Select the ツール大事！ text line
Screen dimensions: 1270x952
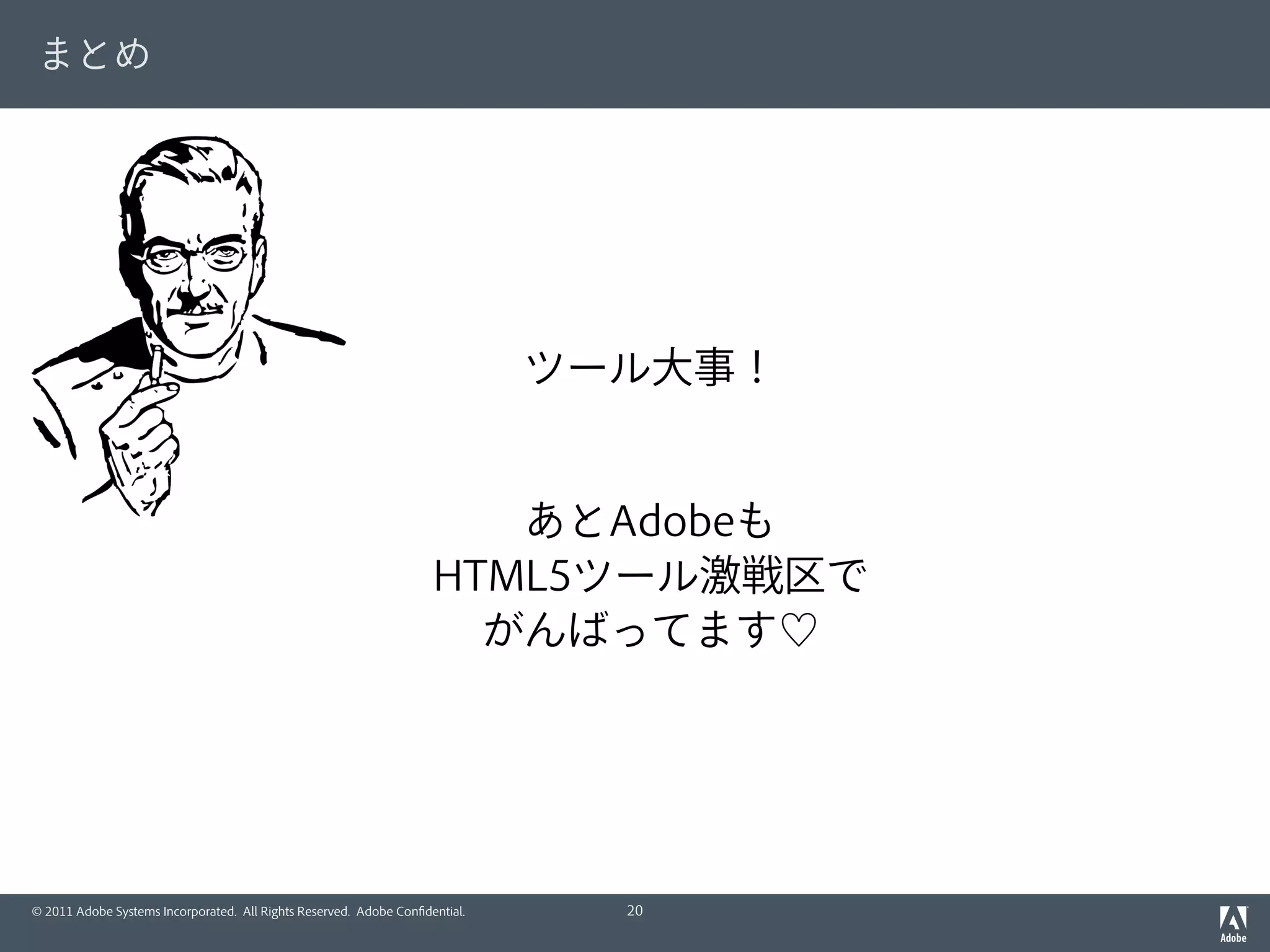646,368
